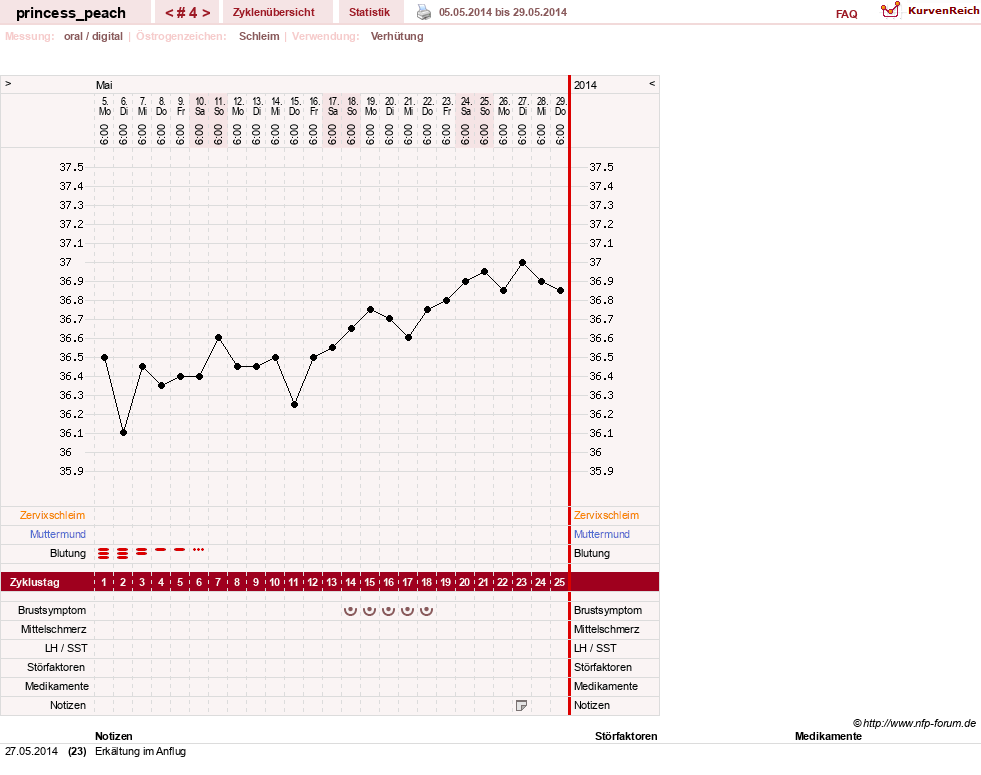981x775 pixels.
Task: Select the 37.0 temperature point on May 27
Action: click(522, 263)
